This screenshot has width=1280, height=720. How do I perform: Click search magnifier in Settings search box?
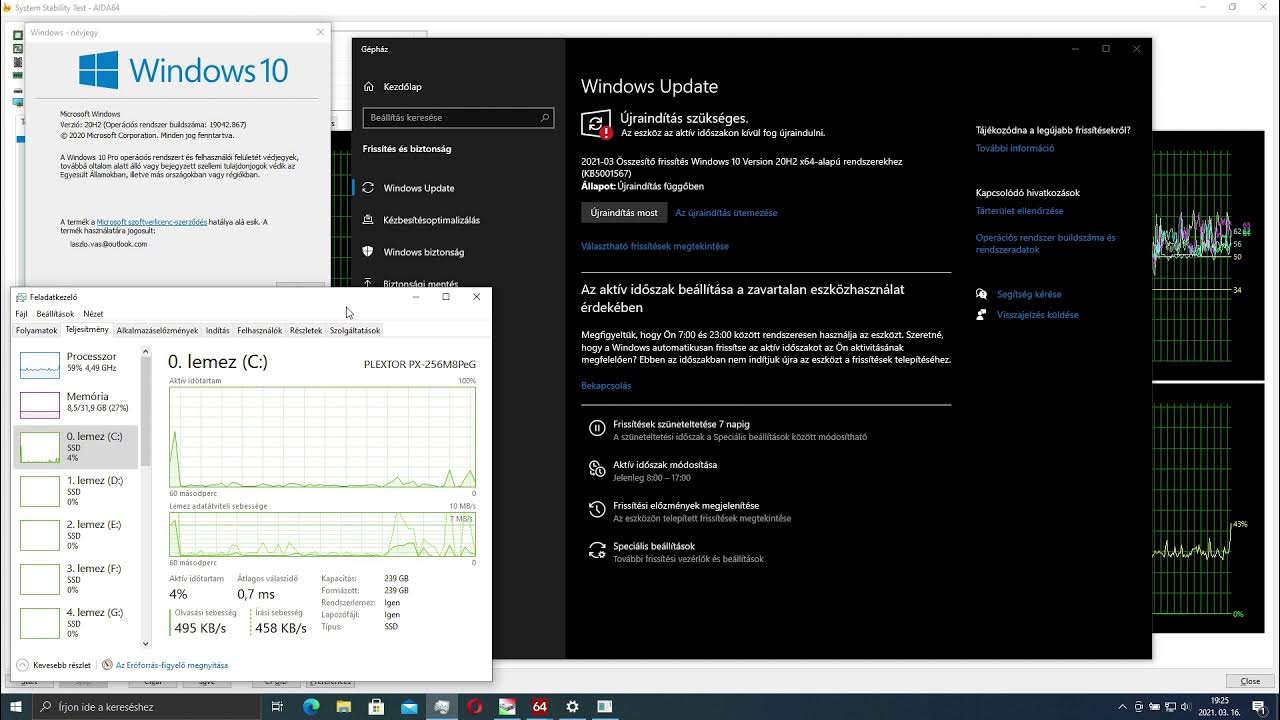coord(545,118)
